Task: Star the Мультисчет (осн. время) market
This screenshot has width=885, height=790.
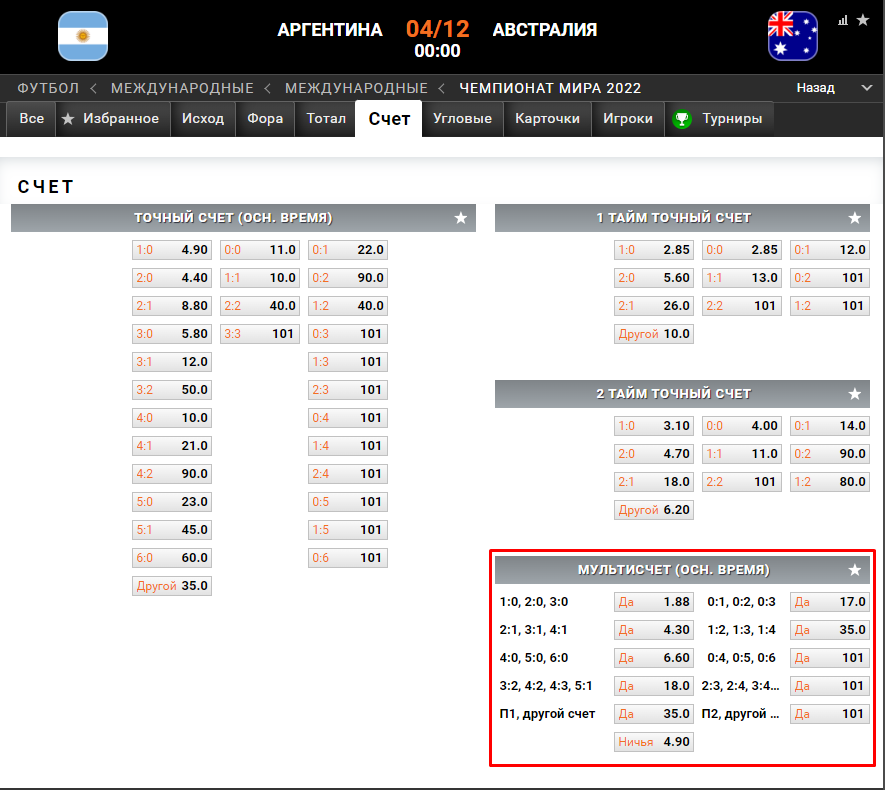Action: click(854, 570)
